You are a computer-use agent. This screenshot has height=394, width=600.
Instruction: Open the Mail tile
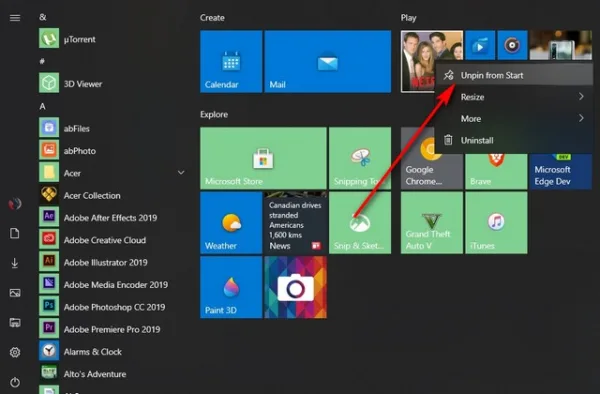coord(328,62)
